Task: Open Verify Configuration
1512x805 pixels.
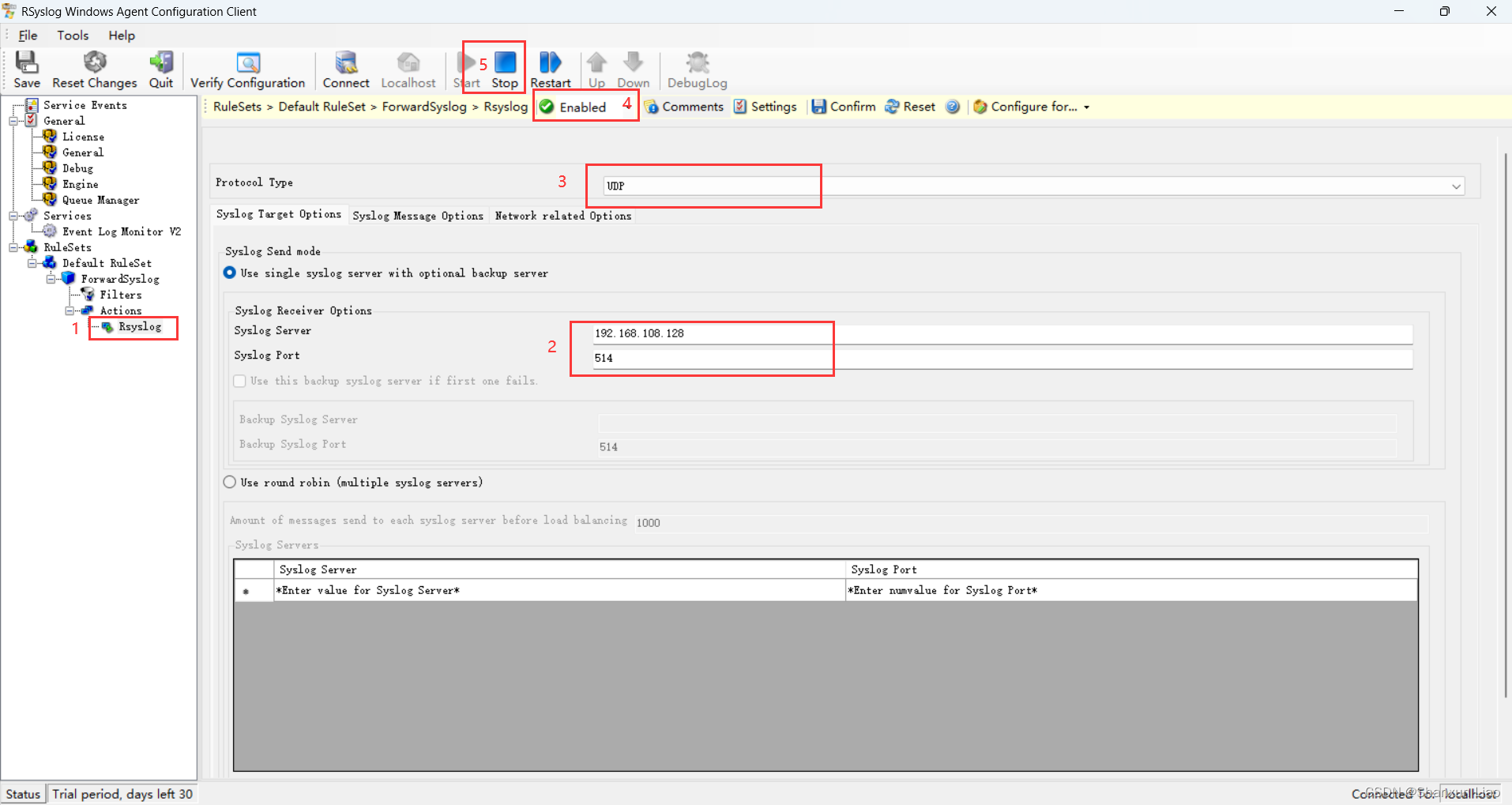Action: point(247,69)
